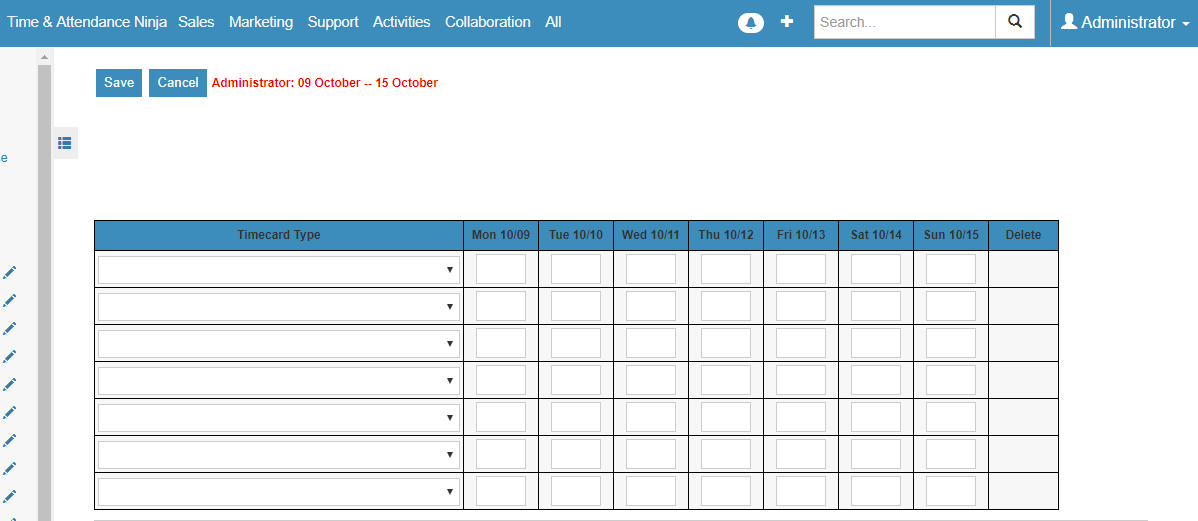Toggle the sidebar list icon
This screenshot has width=1198, height=521.
click(65, 143)
